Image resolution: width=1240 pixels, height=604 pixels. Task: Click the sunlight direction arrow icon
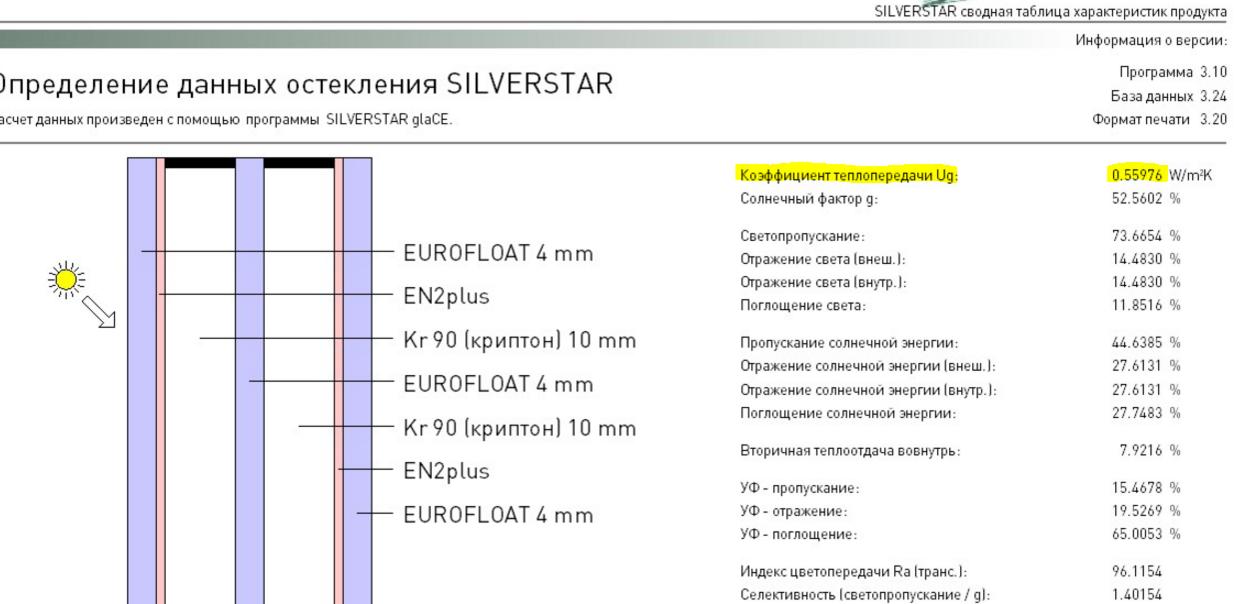point(100,313)
